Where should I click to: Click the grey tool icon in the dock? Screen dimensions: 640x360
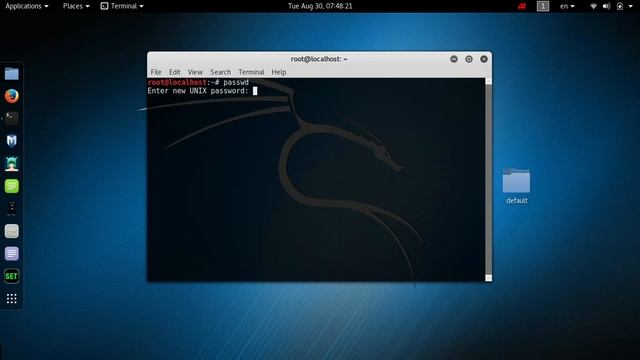coord(11,231)
